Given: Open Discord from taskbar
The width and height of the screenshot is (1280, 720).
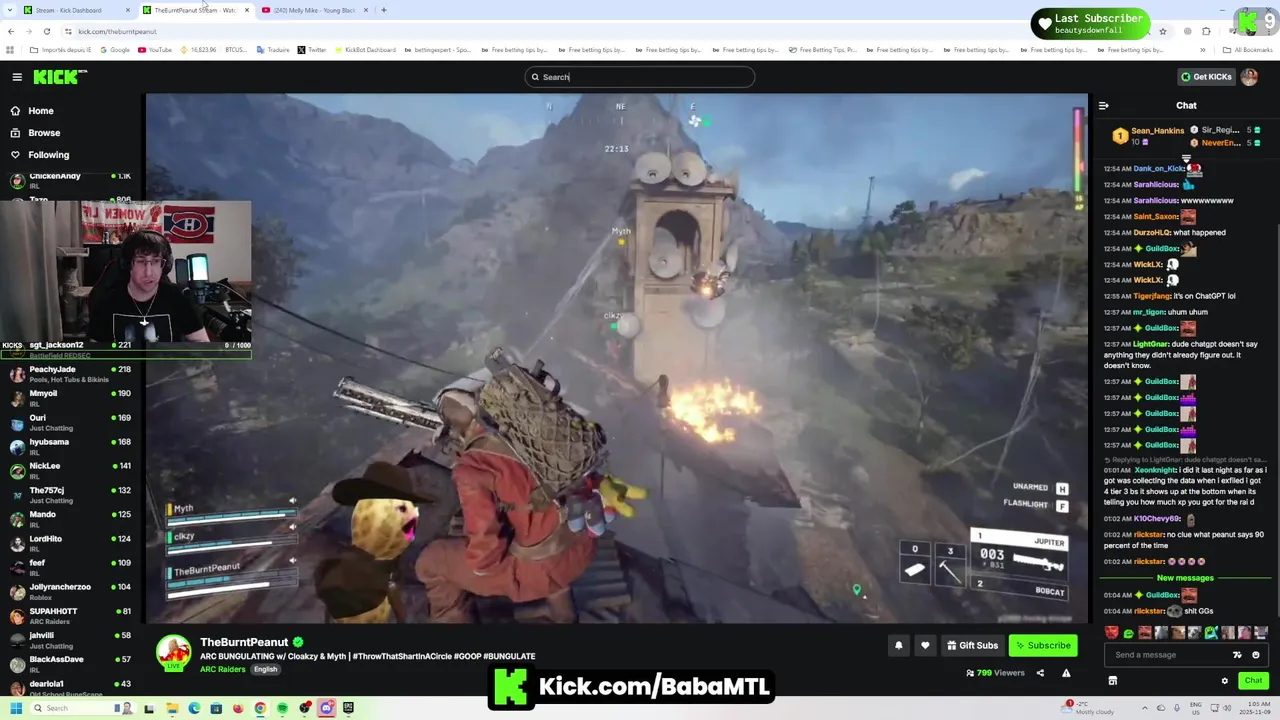Looking at the screenshot, I should [326, 708].
